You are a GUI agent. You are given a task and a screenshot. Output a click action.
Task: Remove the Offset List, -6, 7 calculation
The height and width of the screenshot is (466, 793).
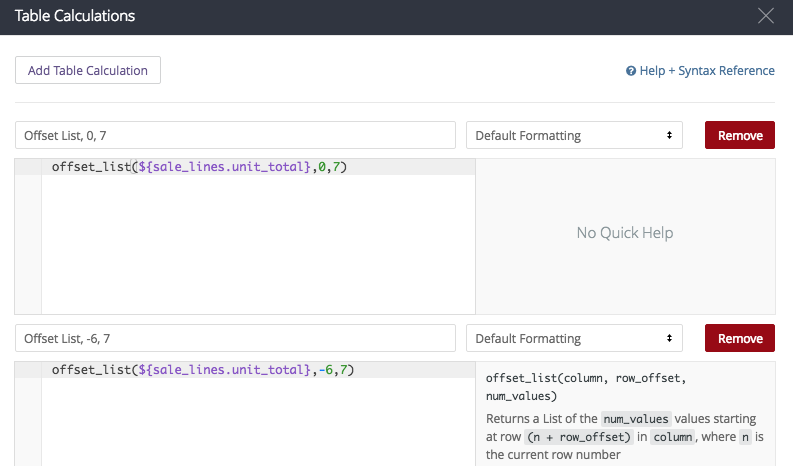point(739,338)
